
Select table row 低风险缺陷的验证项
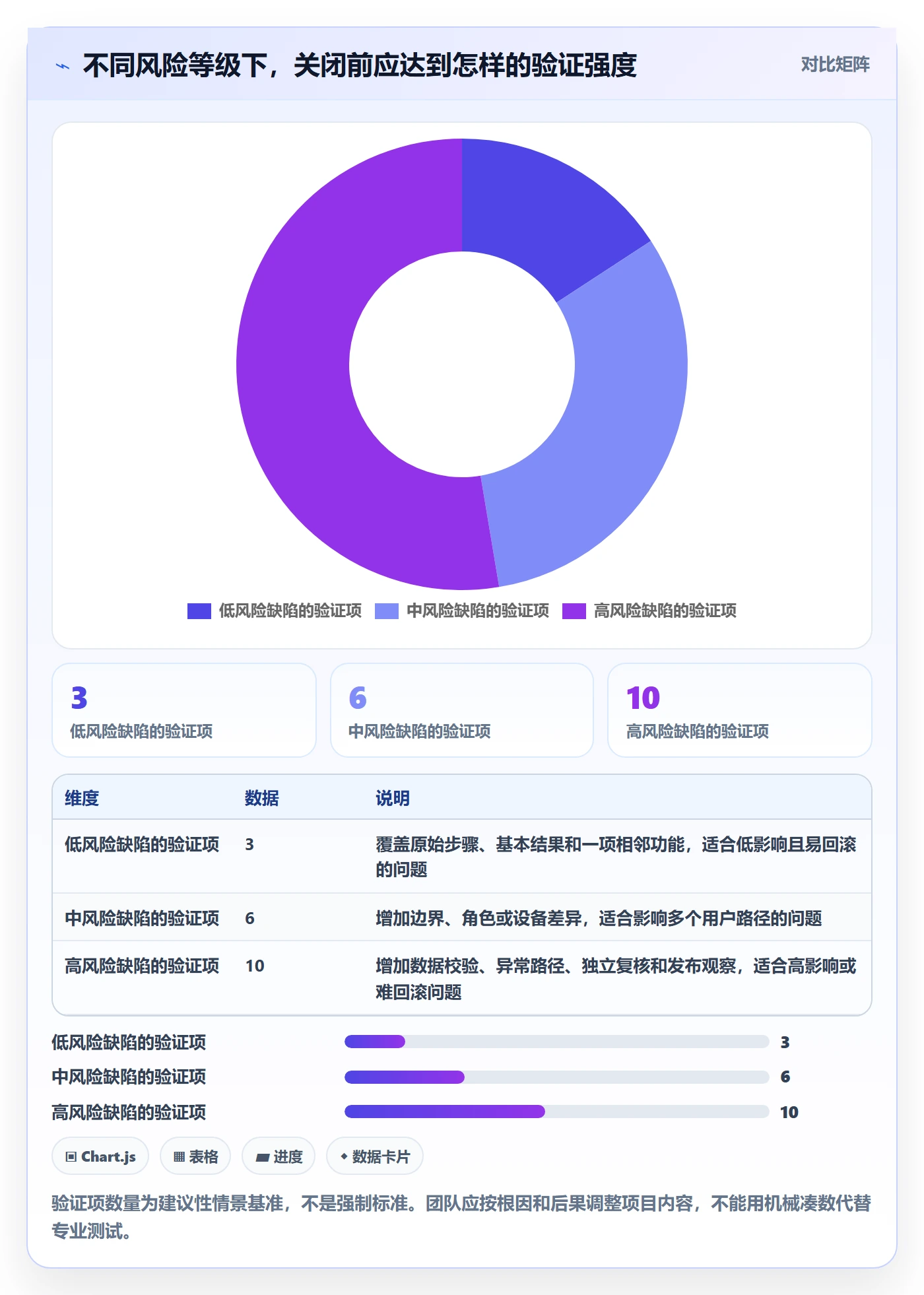462,857
